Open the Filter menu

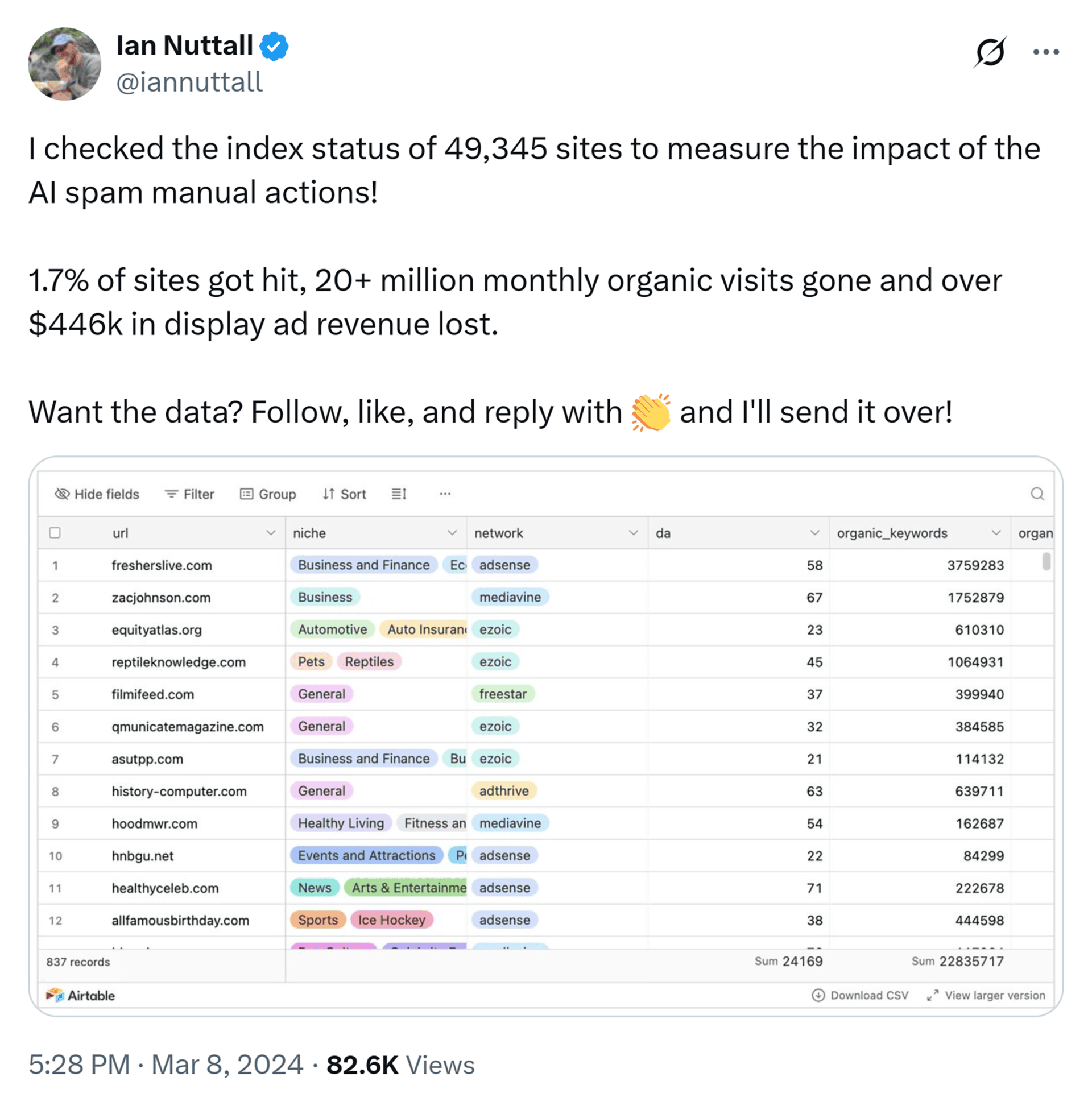(x=189, y=494)
